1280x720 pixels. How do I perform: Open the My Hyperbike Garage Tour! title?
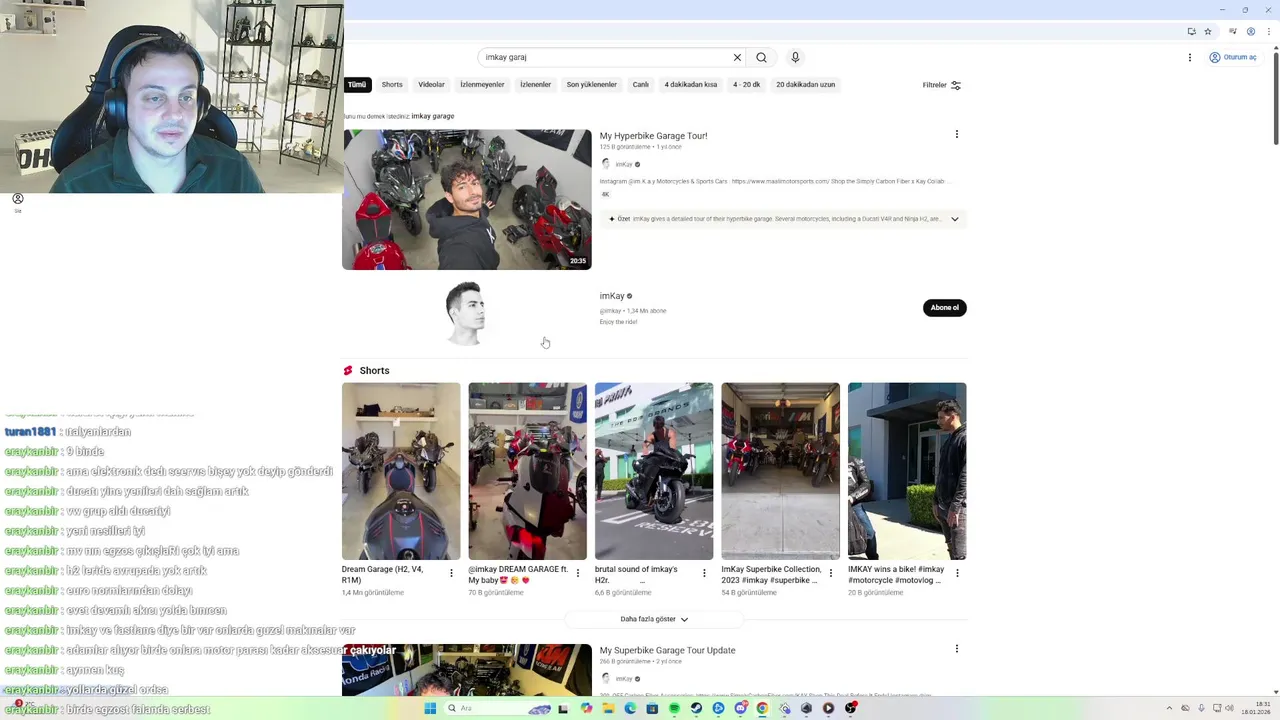(653, 136)
